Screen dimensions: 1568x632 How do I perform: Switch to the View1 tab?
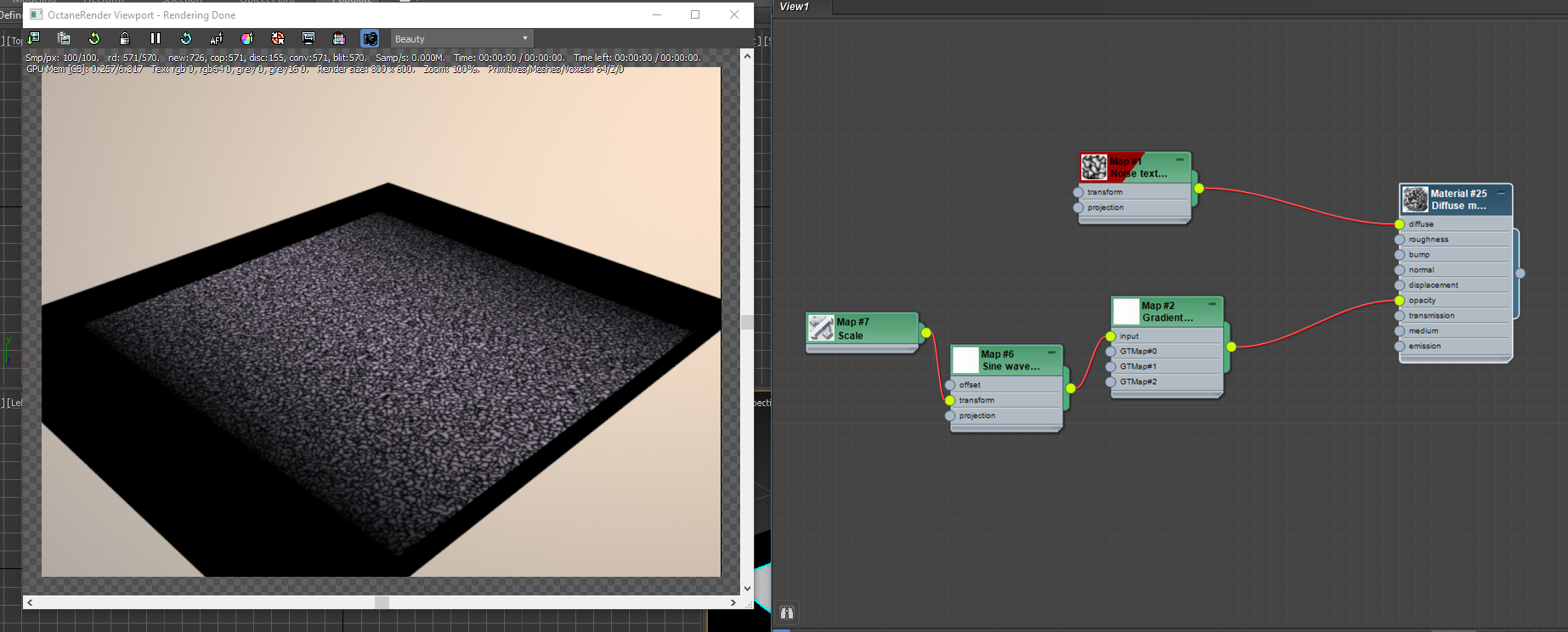(x=795, y=7)
